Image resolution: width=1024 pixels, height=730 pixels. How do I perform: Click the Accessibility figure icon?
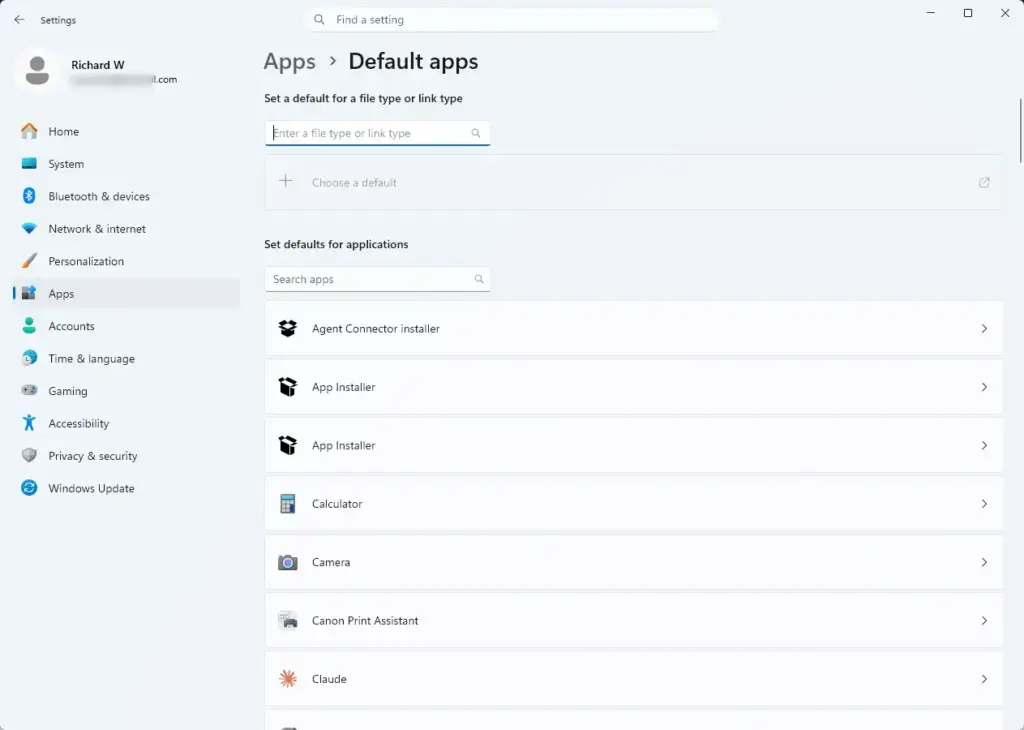(x=29, y=422)
